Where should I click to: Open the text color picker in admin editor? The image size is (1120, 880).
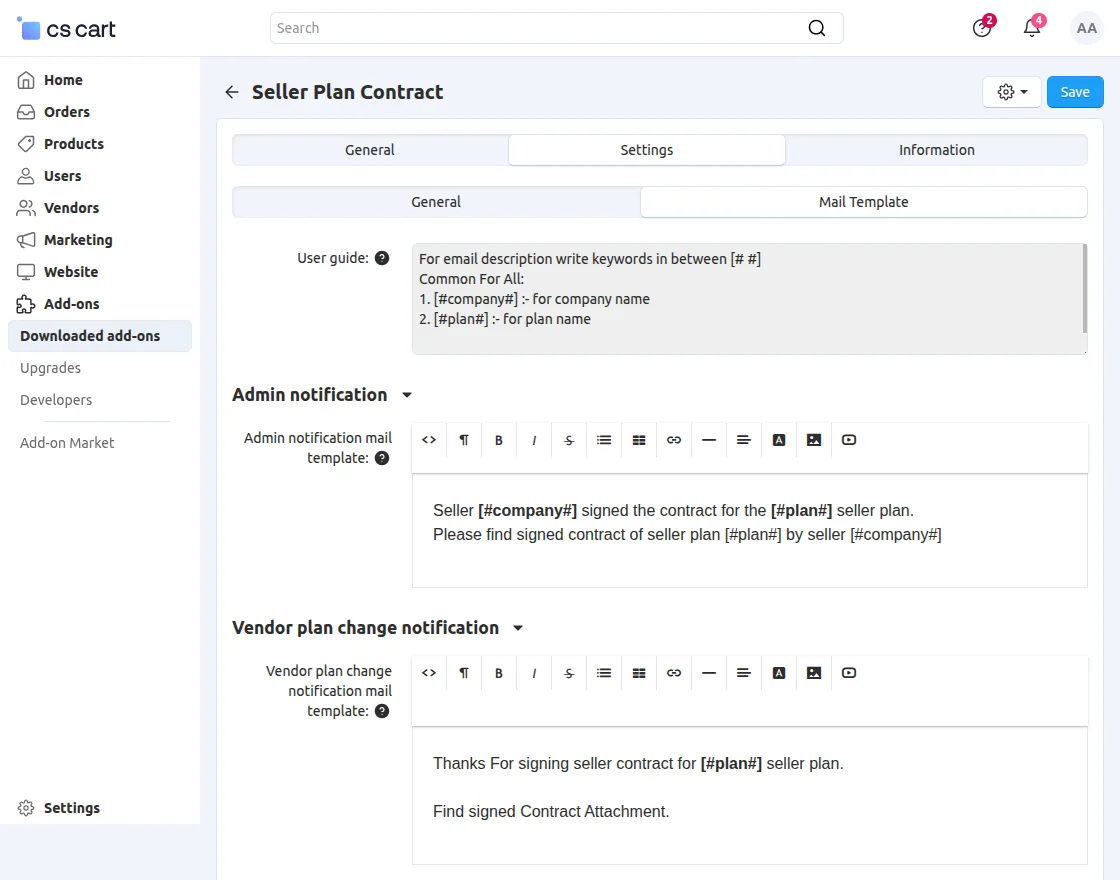point(778,440)
